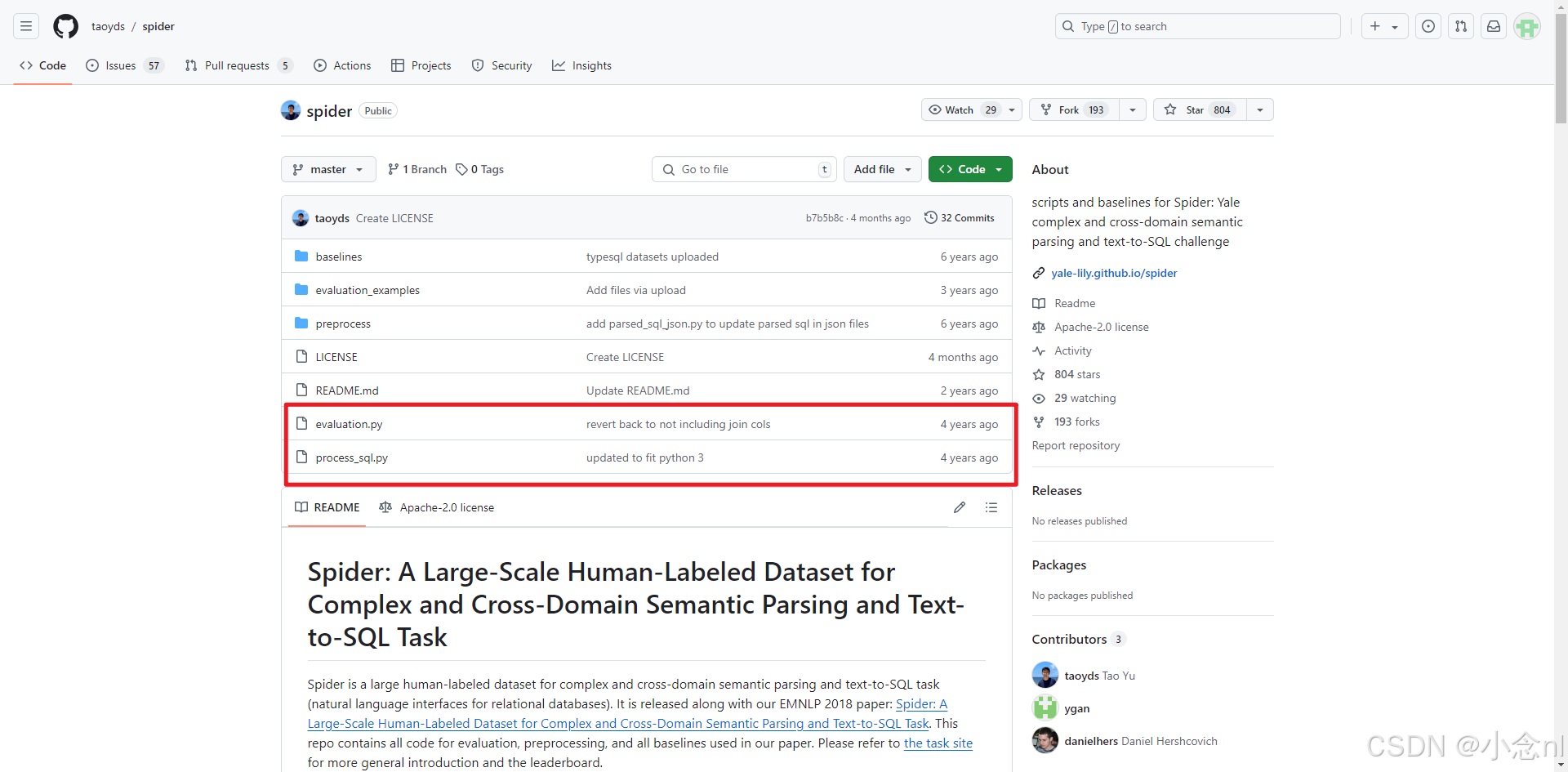Open the README.md file
The image size is (1568, 772).
coord(347,390)
